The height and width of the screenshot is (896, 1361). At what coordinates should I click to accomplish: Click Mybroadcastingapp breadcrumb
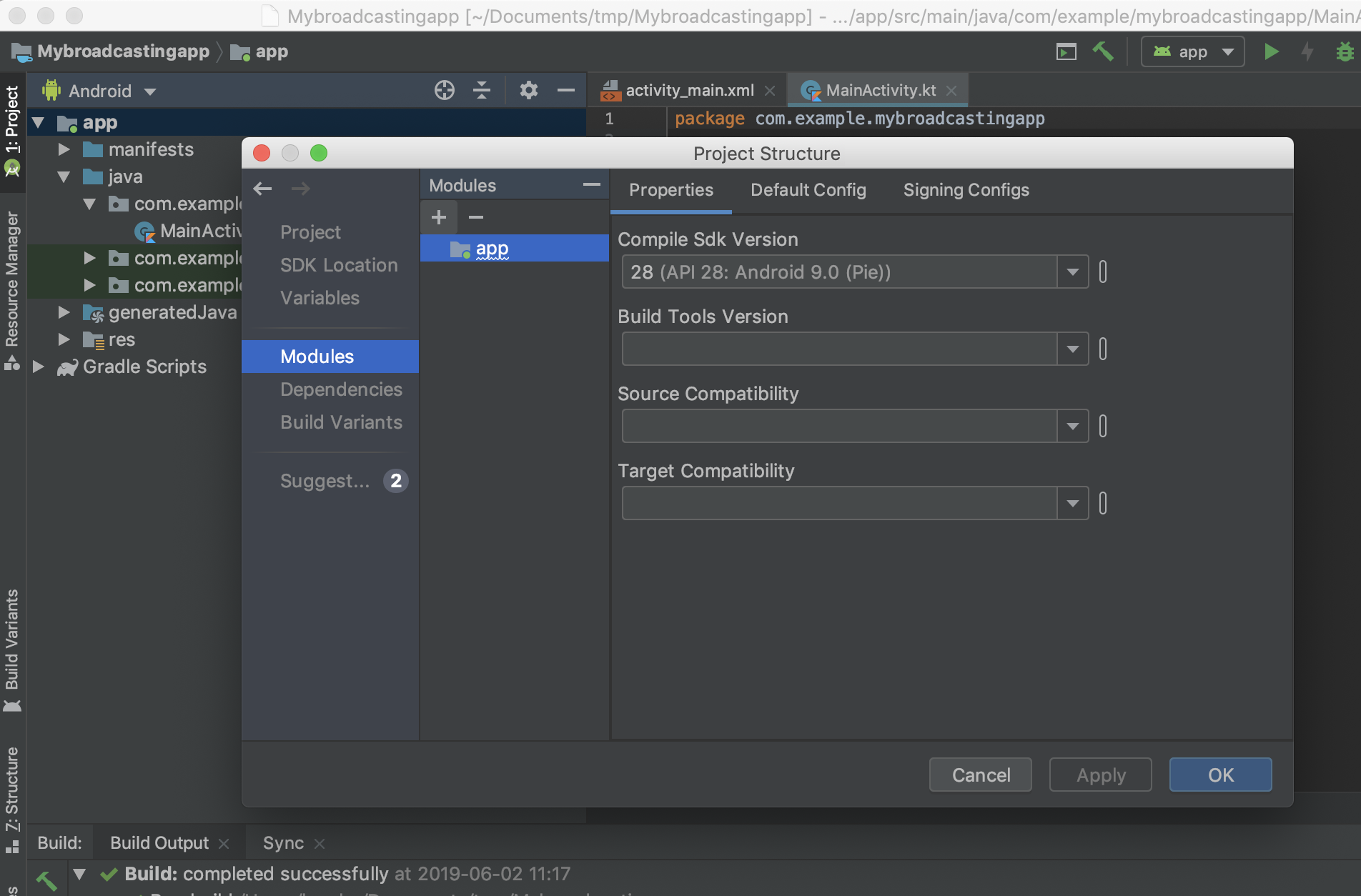(x=111, y=51)
